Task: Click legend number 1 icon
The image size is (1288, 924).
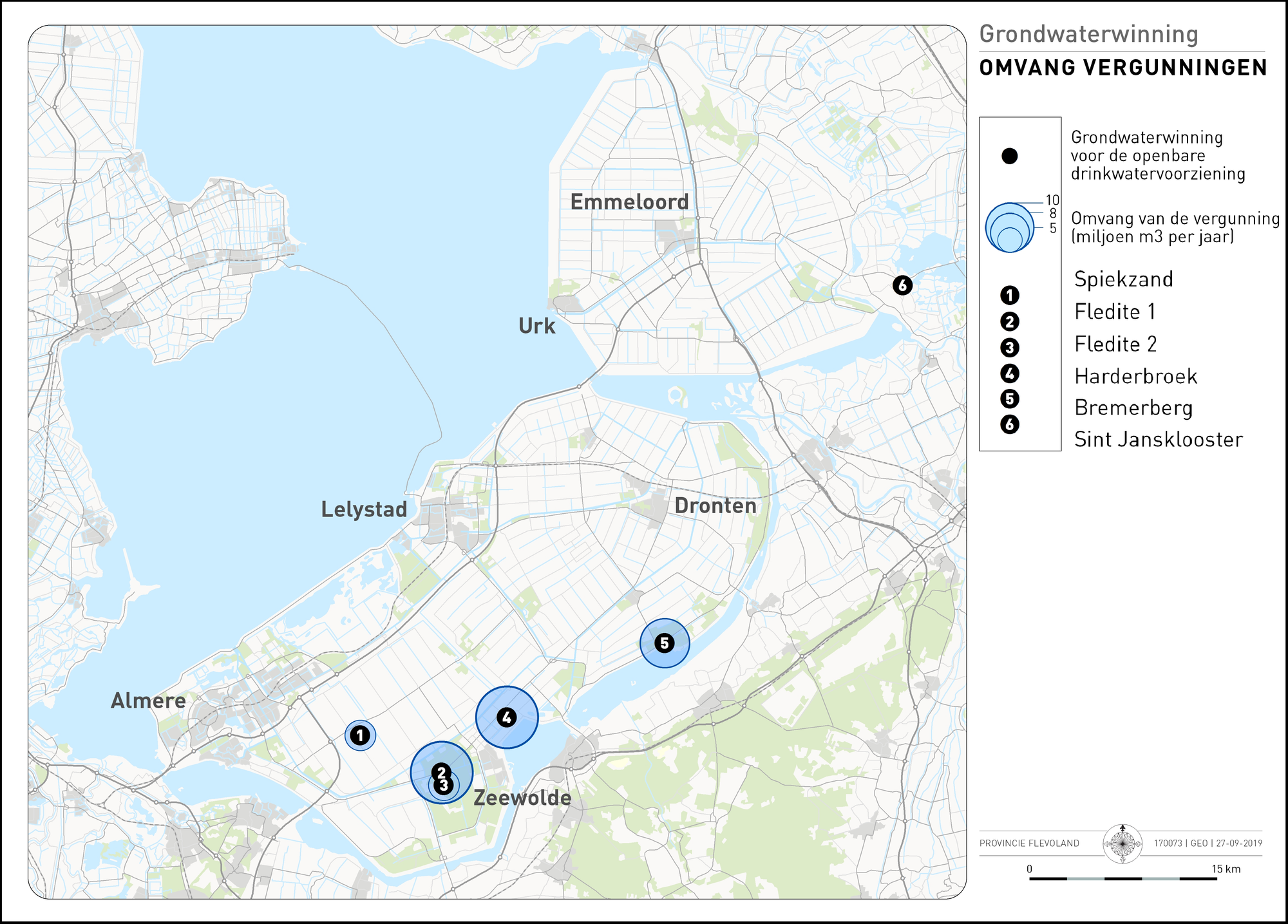Action: tap(1009, 295)
